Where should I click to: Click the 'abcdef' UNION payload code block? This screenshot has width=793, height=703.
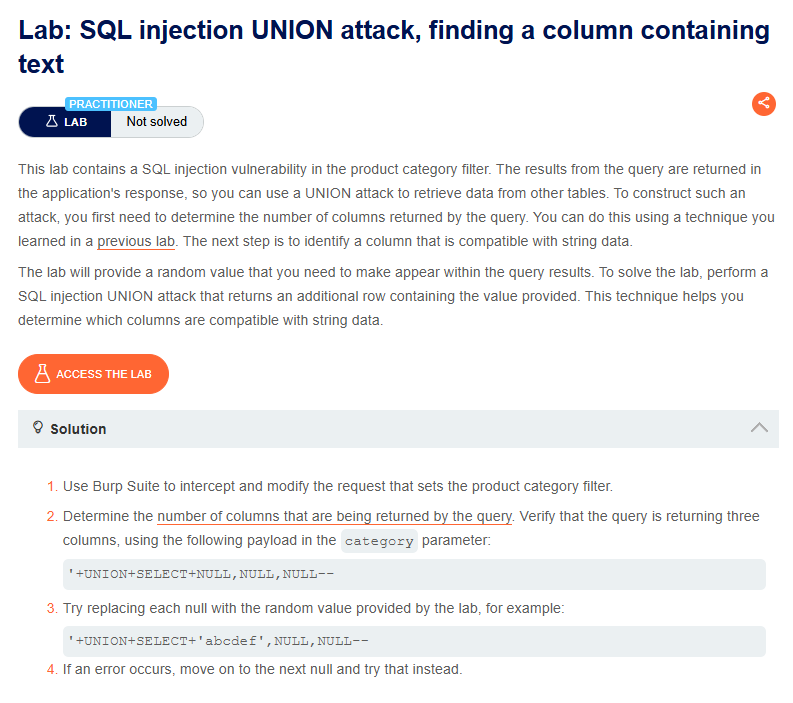click(414, 641)
